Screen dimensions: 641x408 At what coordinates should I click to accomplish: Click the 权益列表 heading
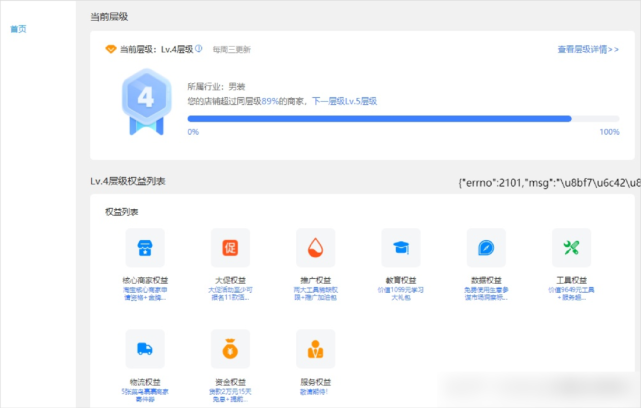(x=122, y=212)
